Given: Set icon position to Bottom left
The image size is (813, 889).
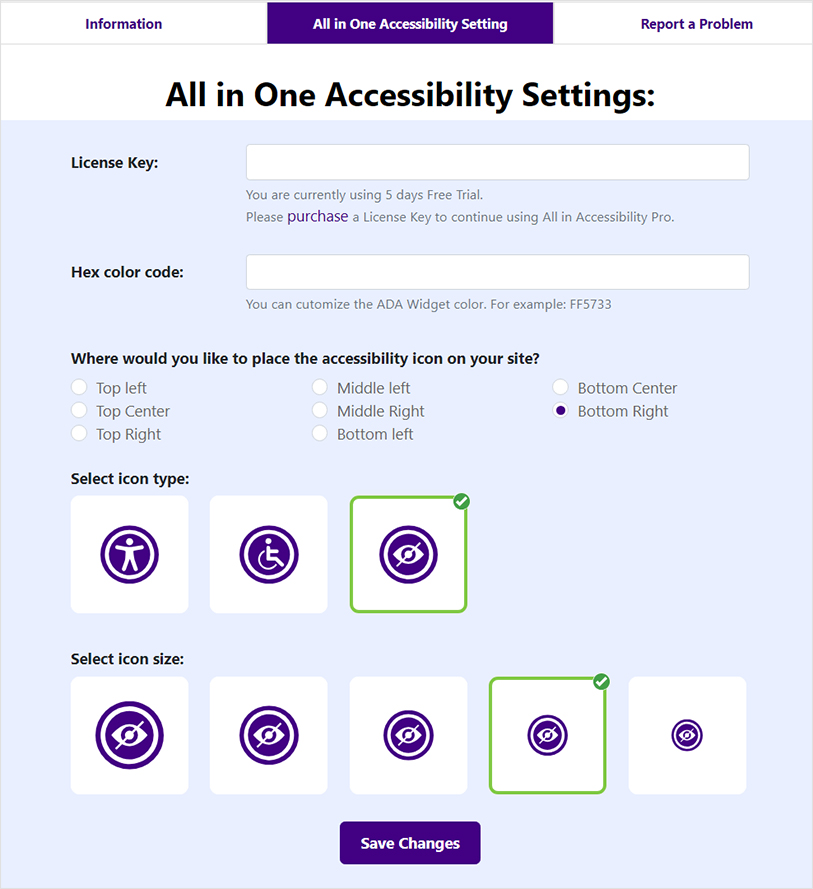Looking at the screenshot, I should (320, 433).
